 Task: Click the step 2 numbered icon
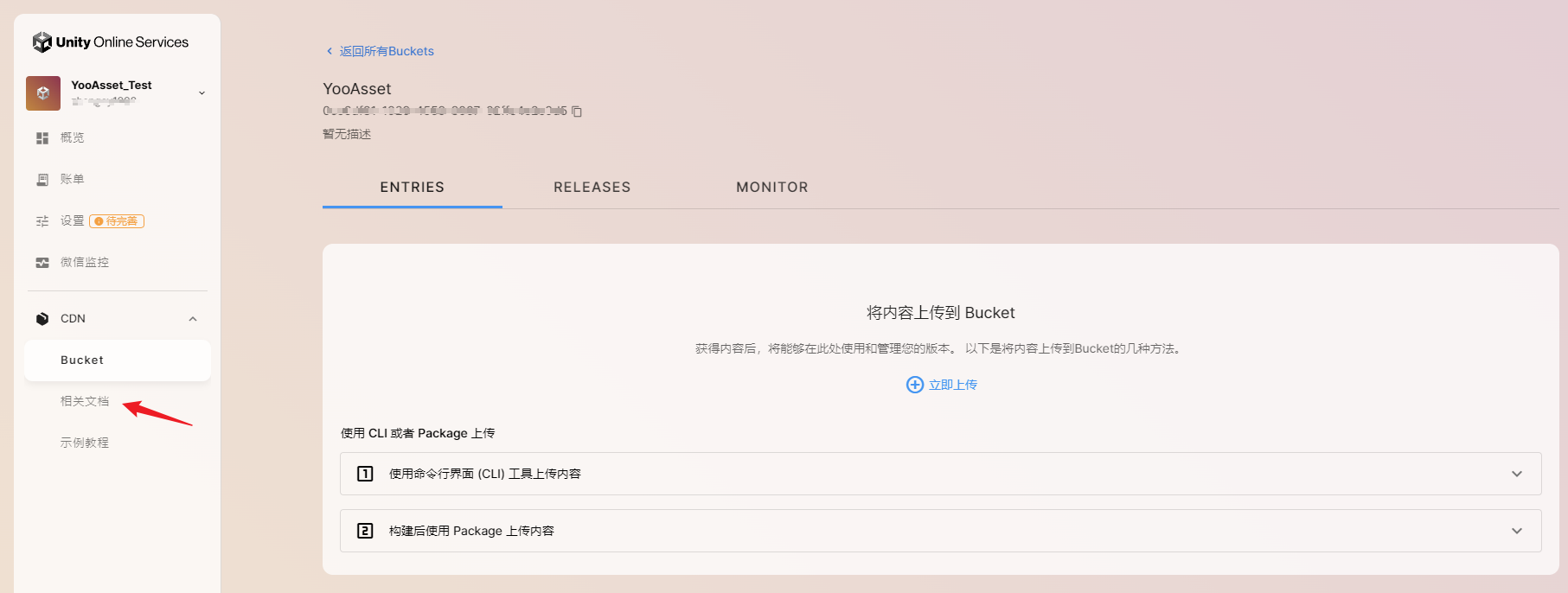(365, 531)
